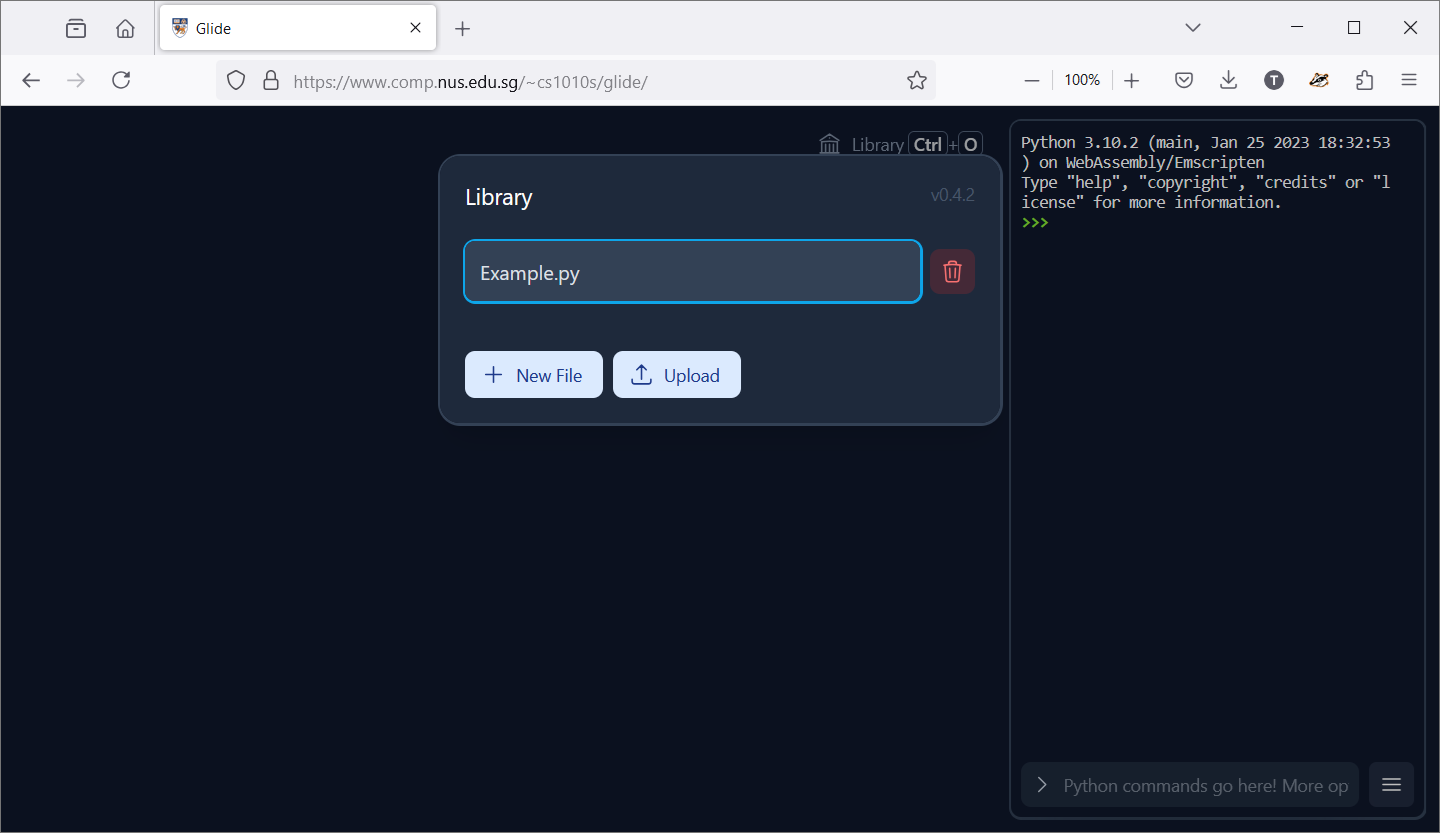The width and height of the screenshot is (1440, 833).
Task: Expand the list all tabs dropdown
Action: (x=1192, y=28)
